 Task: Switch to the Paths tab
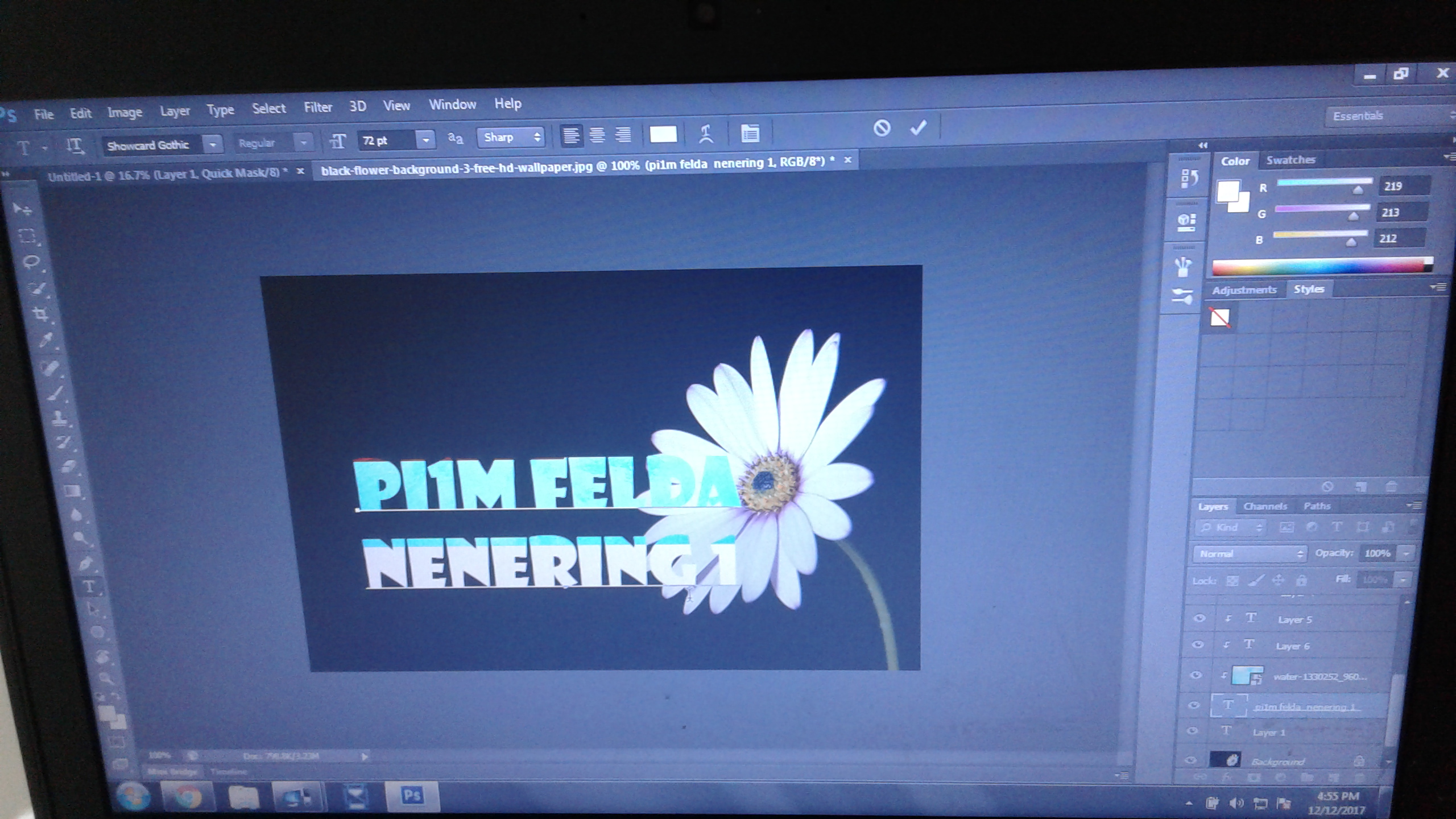click(x=1317, y=506)
